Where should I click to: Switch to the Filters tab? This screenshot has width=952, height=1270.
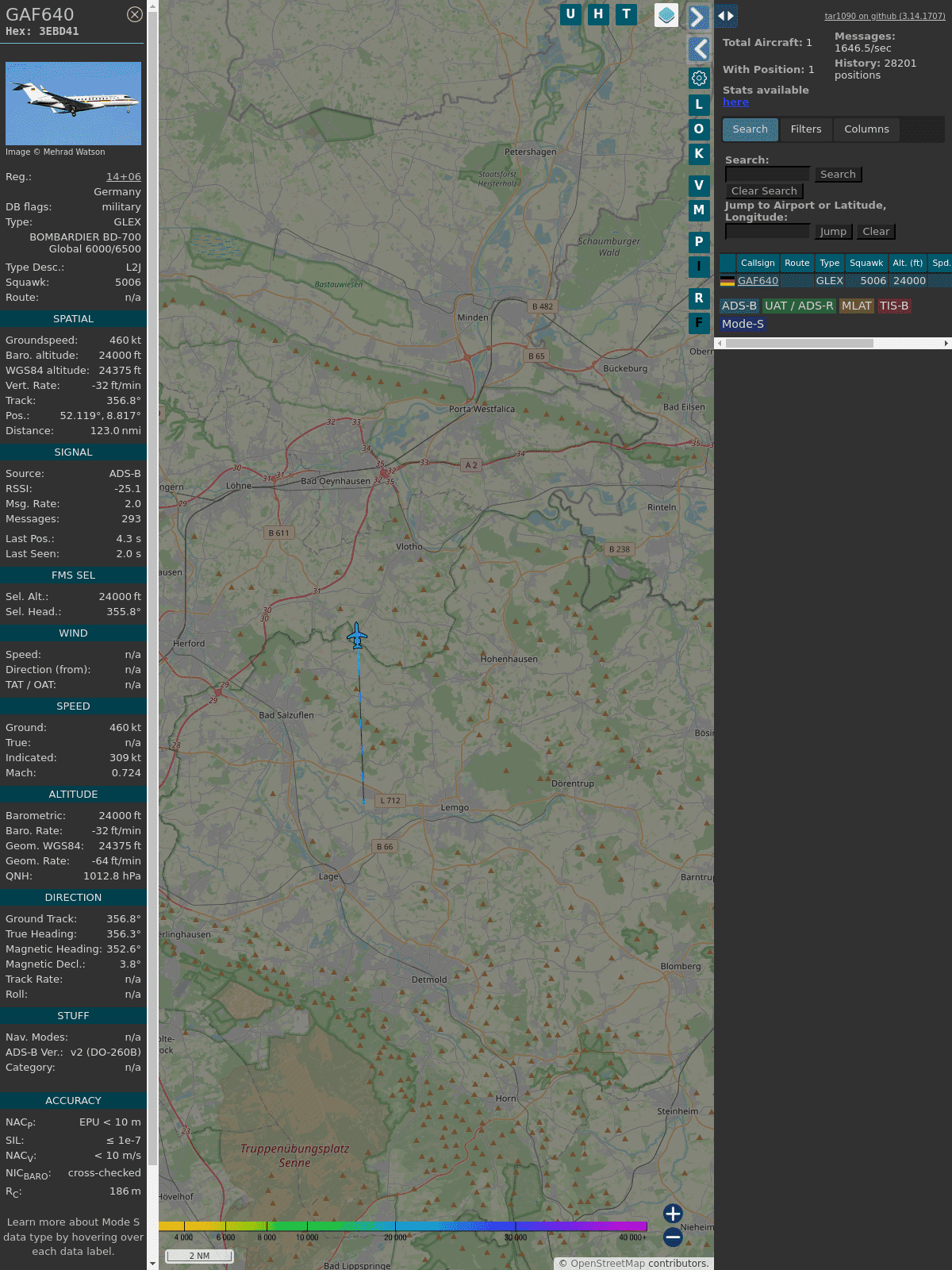(x=806, y=129)
